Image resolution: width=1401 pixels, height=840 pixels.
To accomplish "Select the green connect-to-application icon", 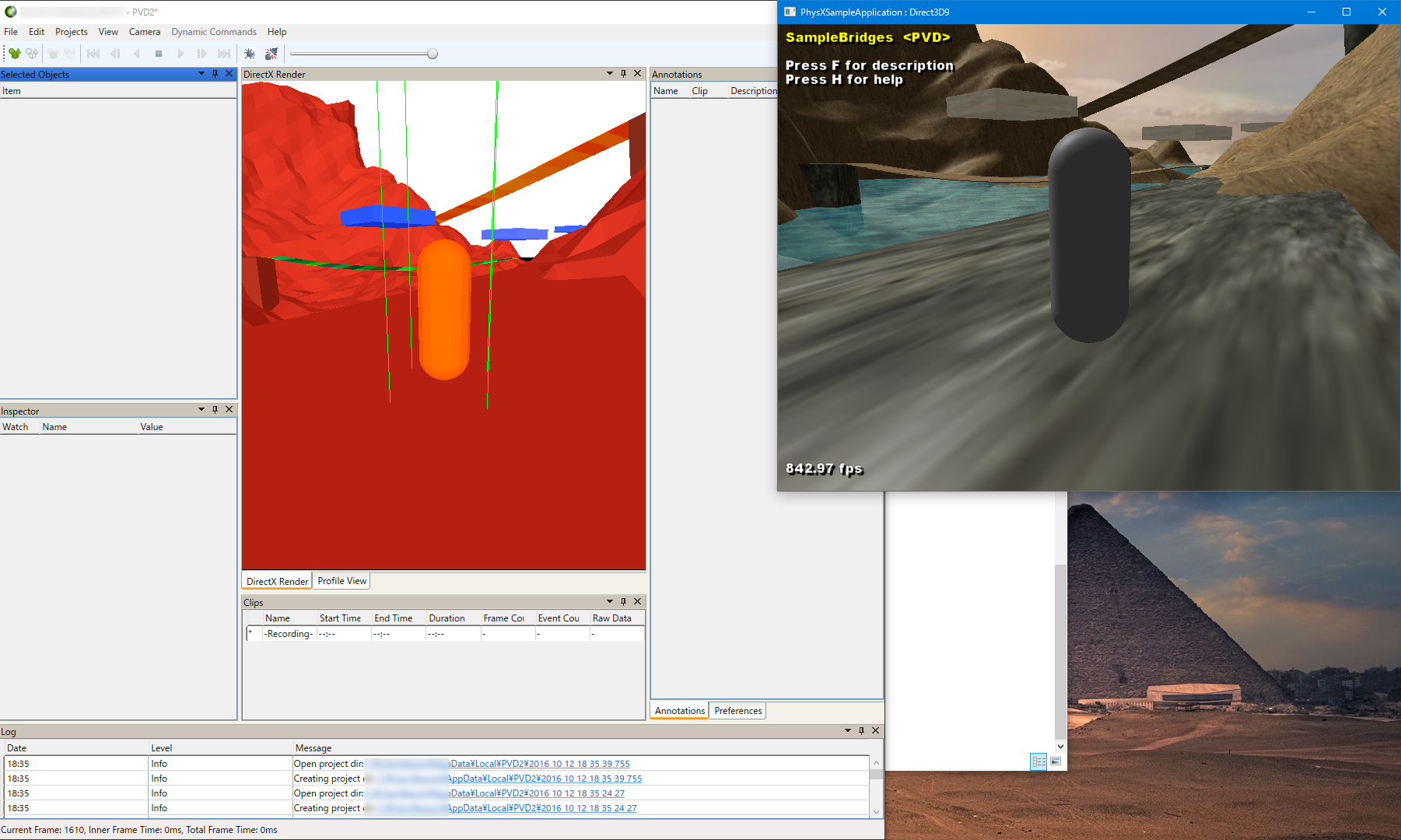I will pos(15,53).
